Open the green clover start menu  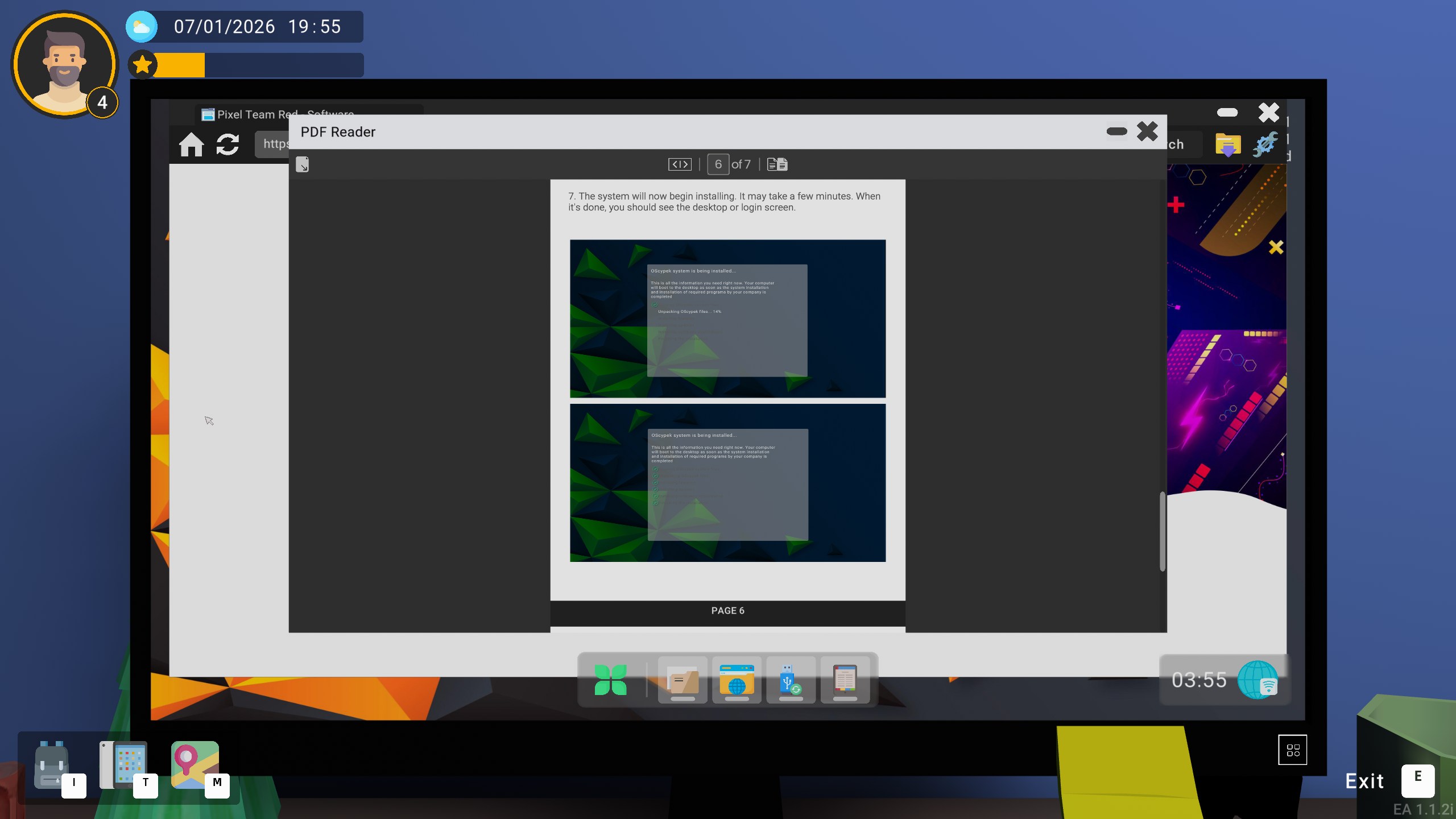pyautogui.click(x=610, y=680)
